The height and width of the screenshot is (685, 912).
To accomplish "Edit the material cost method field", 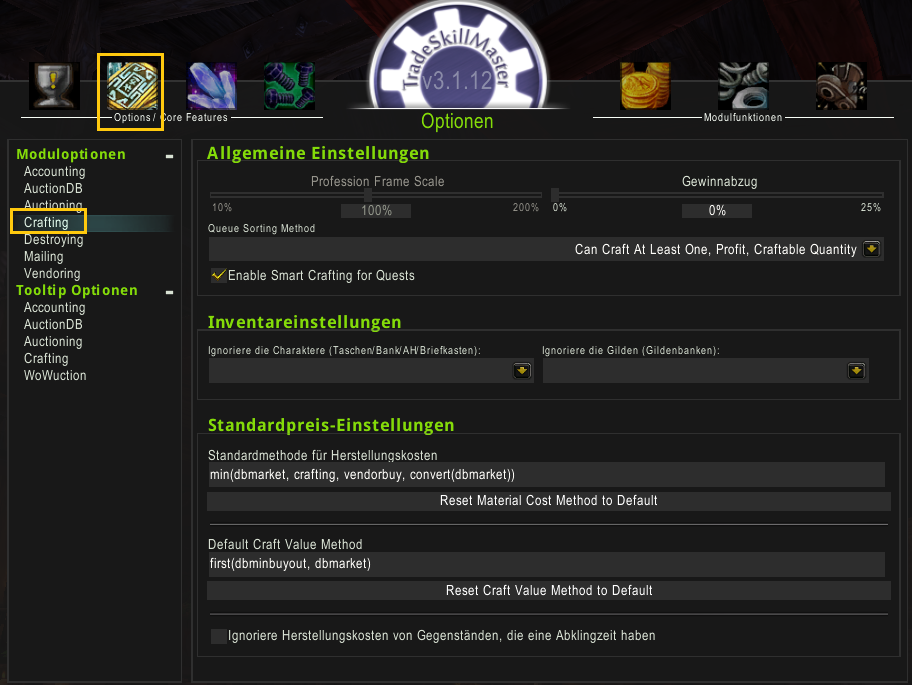I will tap(546, 474).
